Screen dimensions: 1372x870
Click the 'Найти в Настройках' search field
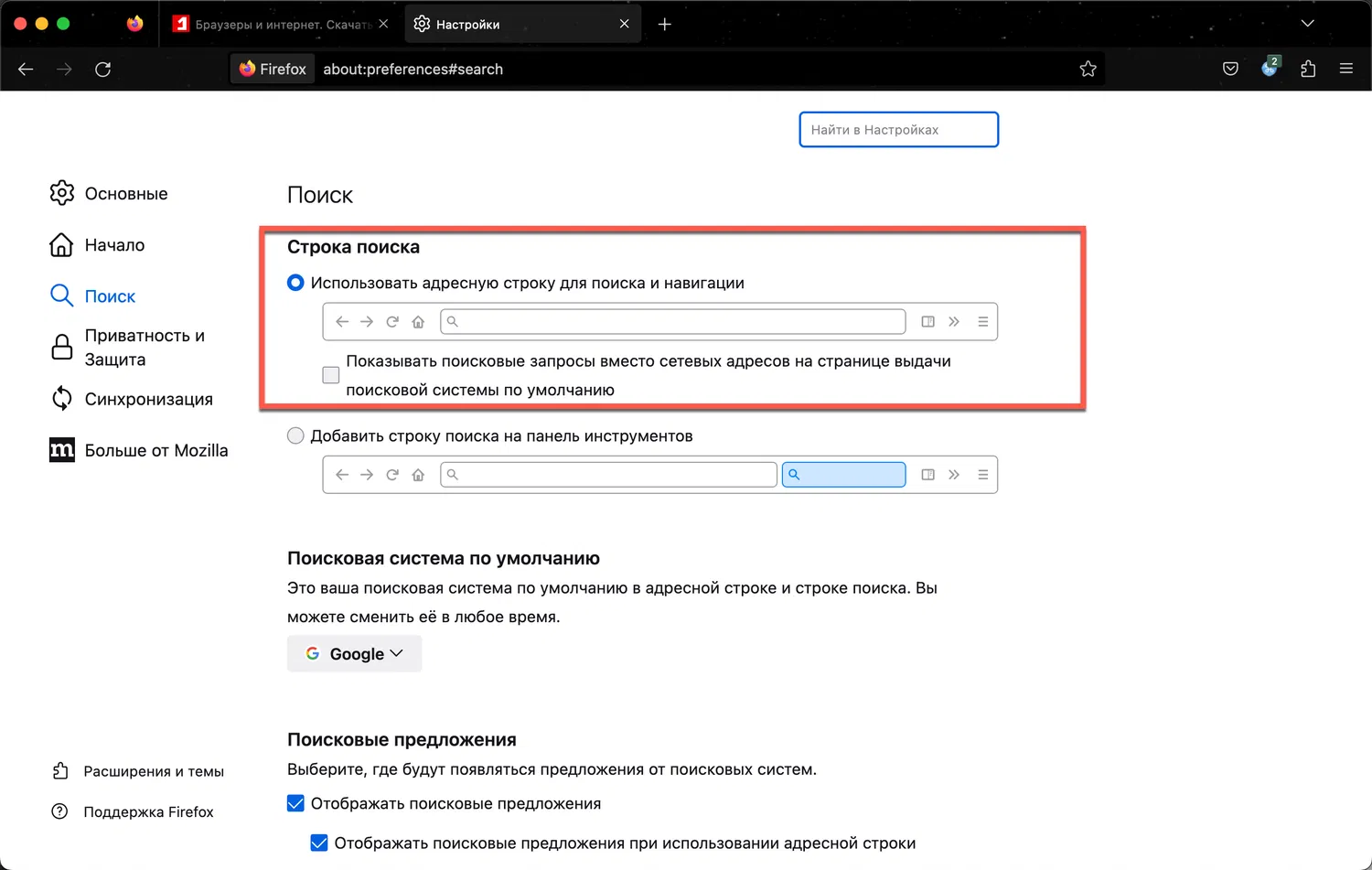898,130
